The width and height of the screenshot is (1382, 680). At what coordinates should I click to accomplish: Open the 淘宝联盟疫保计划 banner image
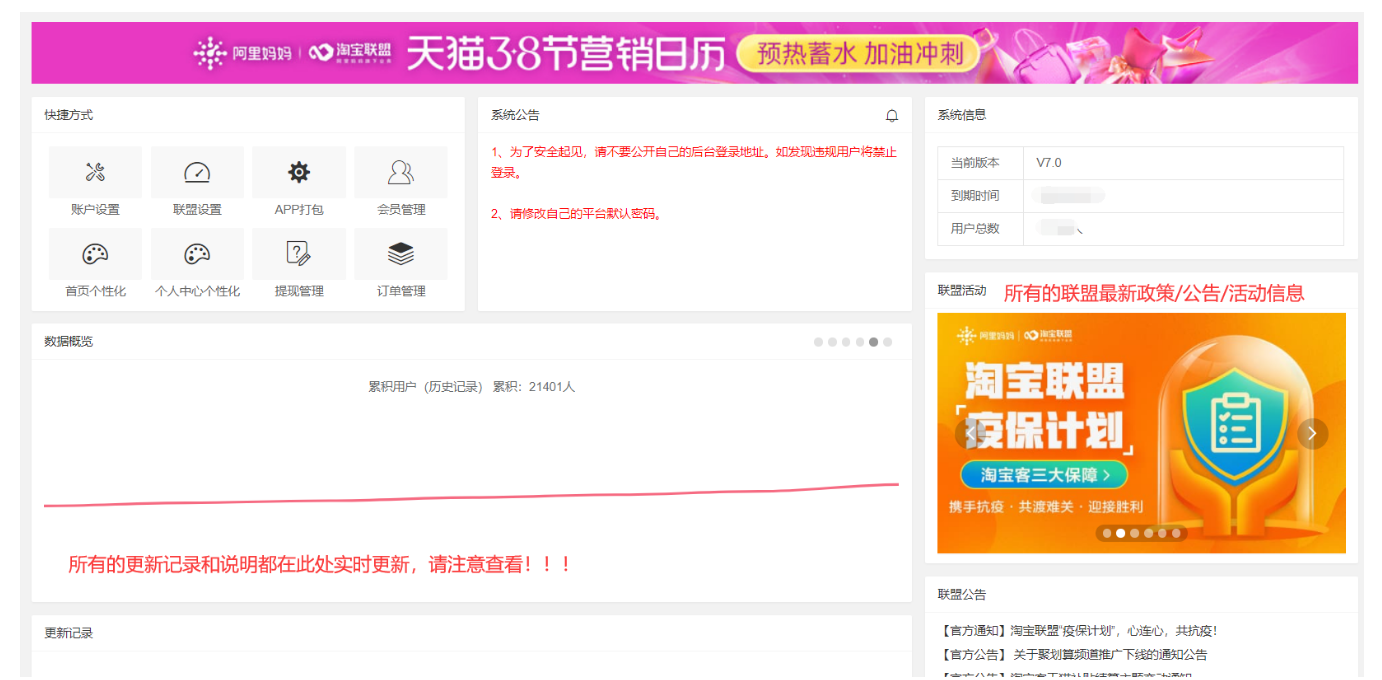(1141, 433)
